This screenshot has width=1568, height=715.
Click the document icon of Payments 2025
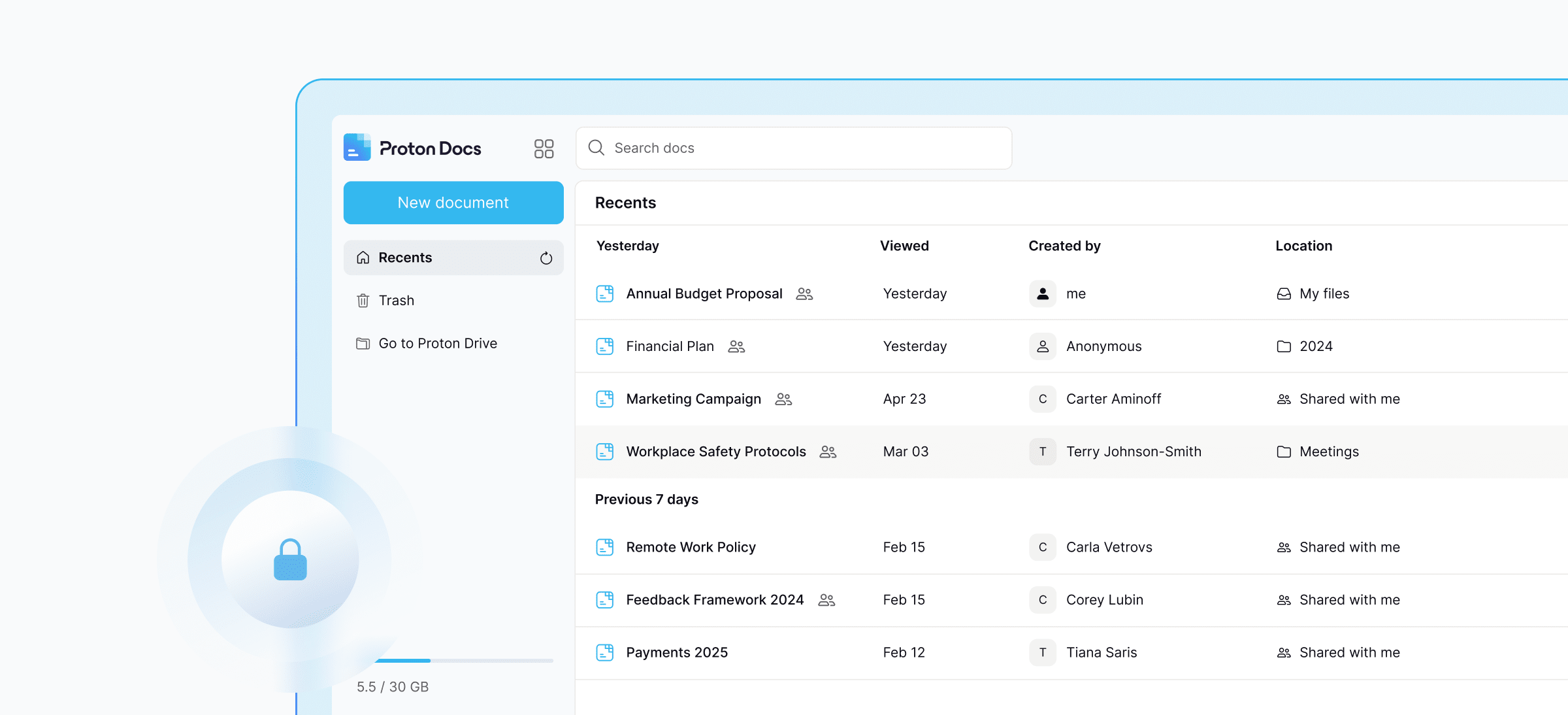click(605, 652)
